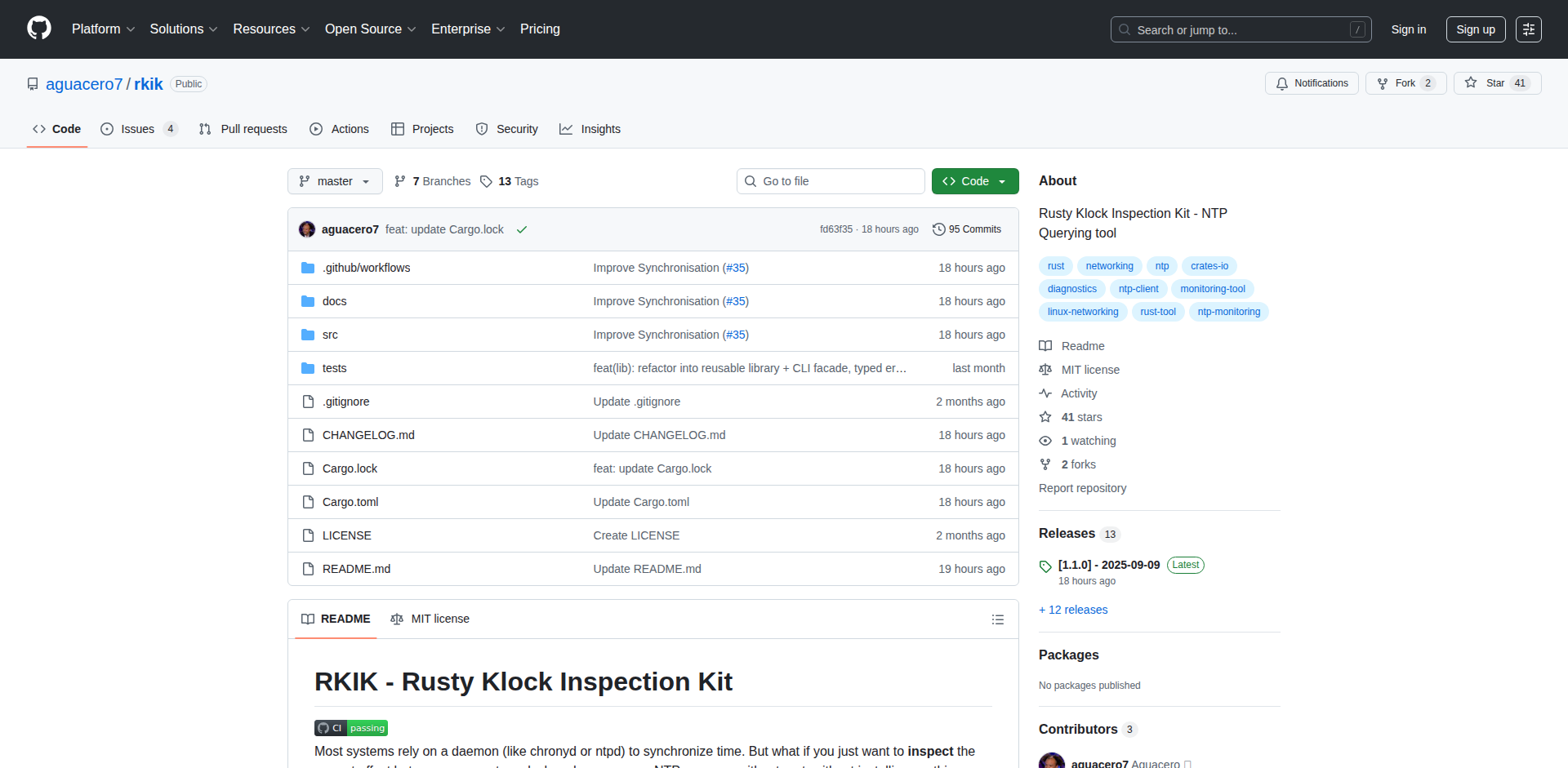Click the aguacero7 owner link in title
The height and width of the screenshot is (768, 1568).
(84, 84)
